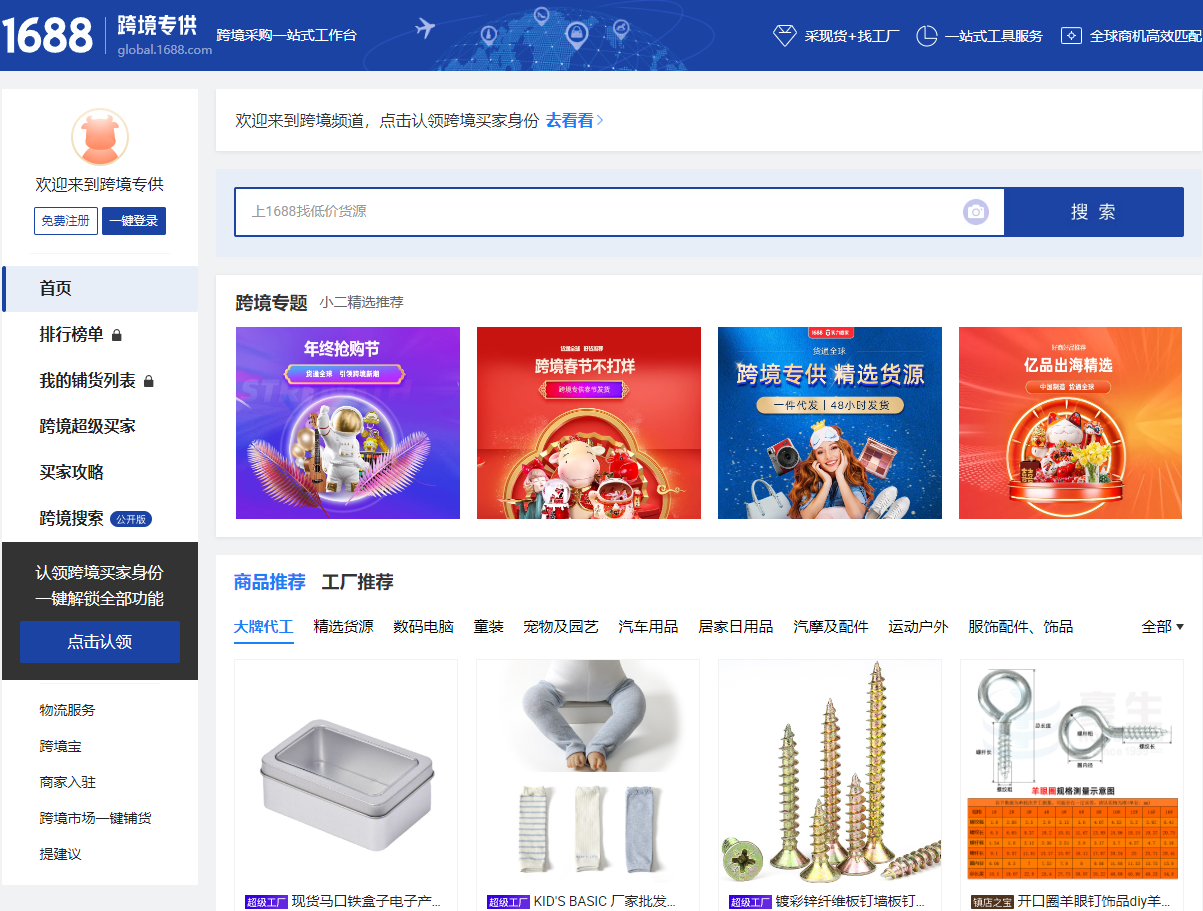1203x911 pixels.
Task: Go to 首页 in the sidebar
Action: (100, 289)
